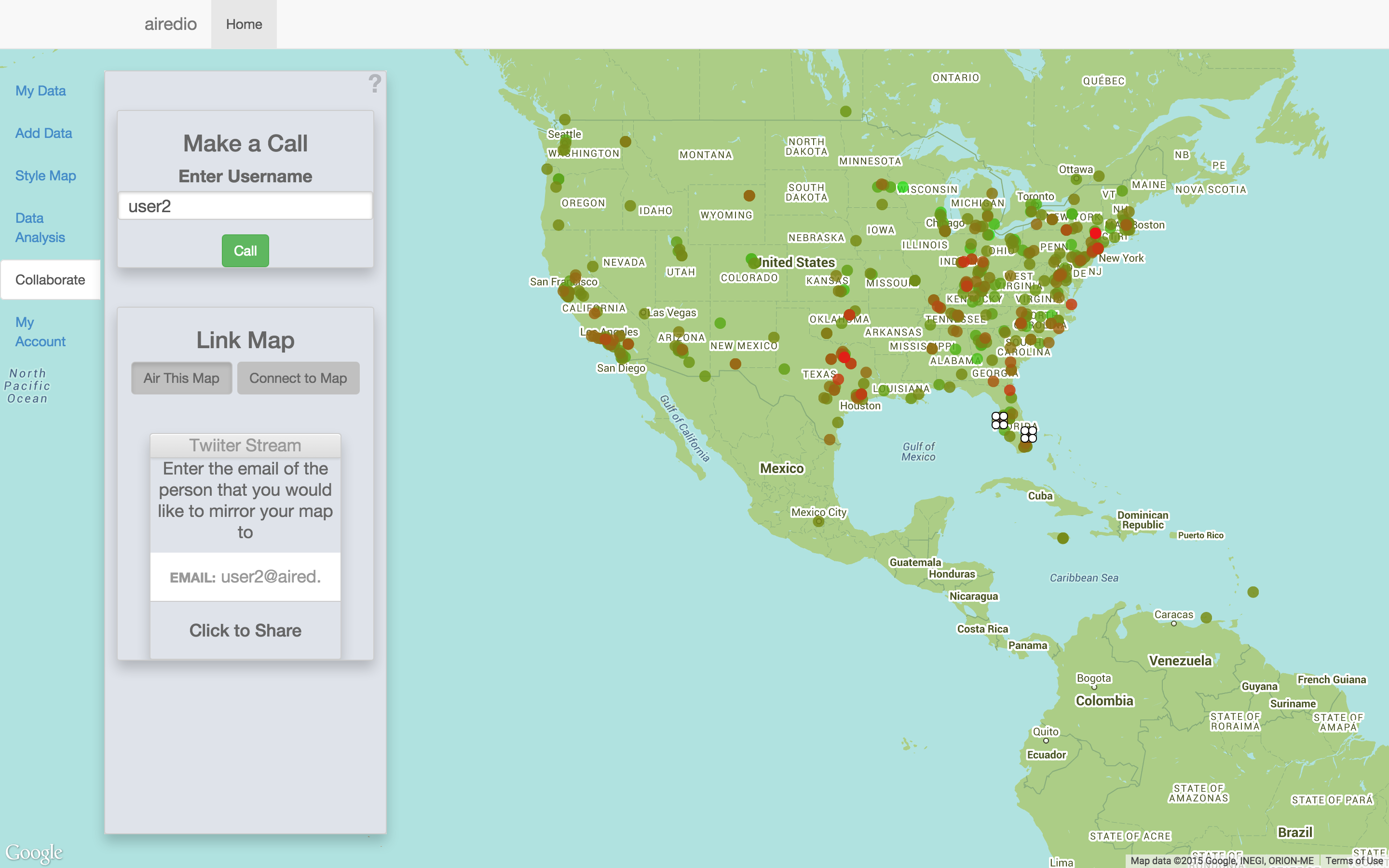Click the username input field
The width and height of the screenshot is (1389, 868).
tap(245, 206)
